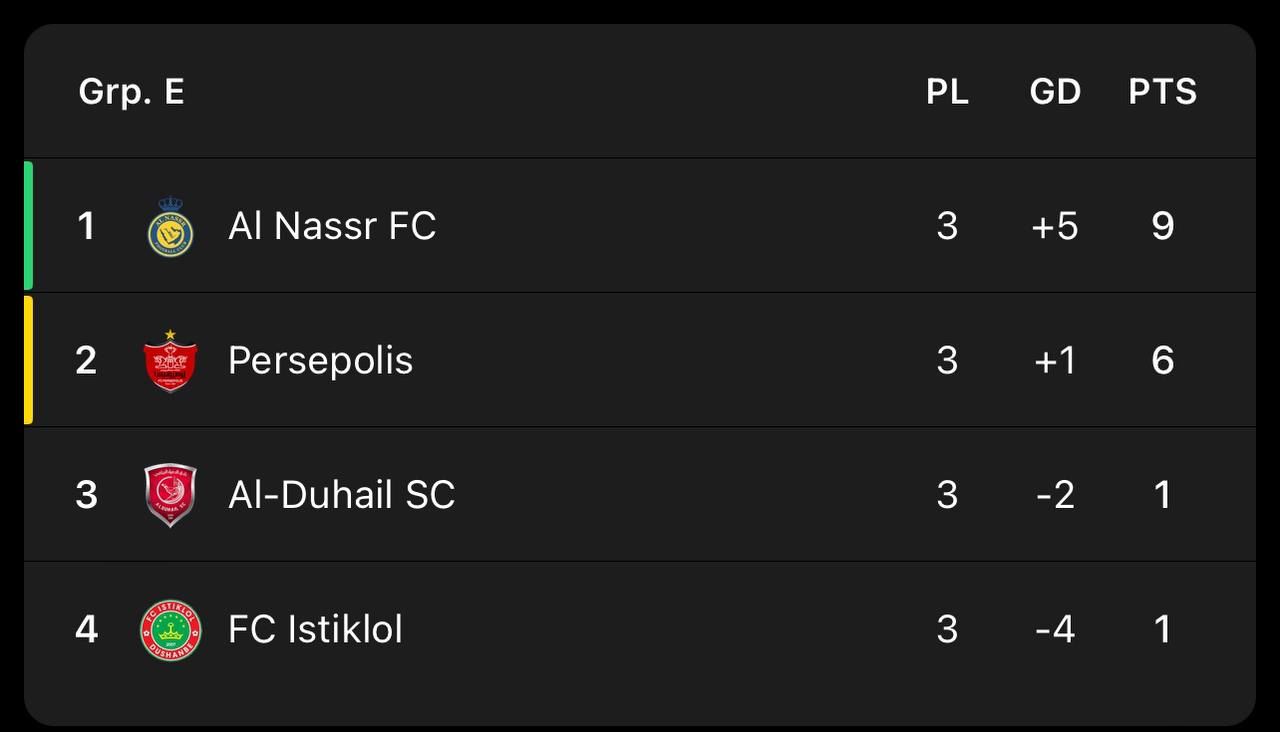Image resolution: width=1280 pixels, height=732 pixels.
Task: Click the FC Istiklol club crest
Action: [x=170, y=630]
